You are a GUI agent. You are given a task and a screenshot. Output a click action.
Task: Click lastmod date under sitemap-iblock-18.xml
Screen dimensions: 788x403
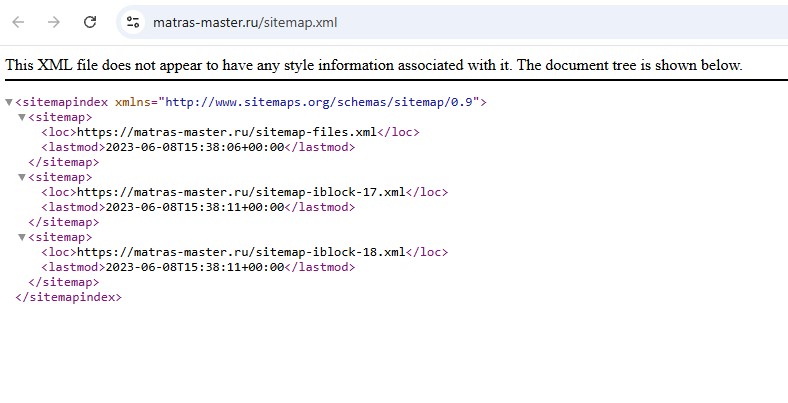click(x=195, y=267)
